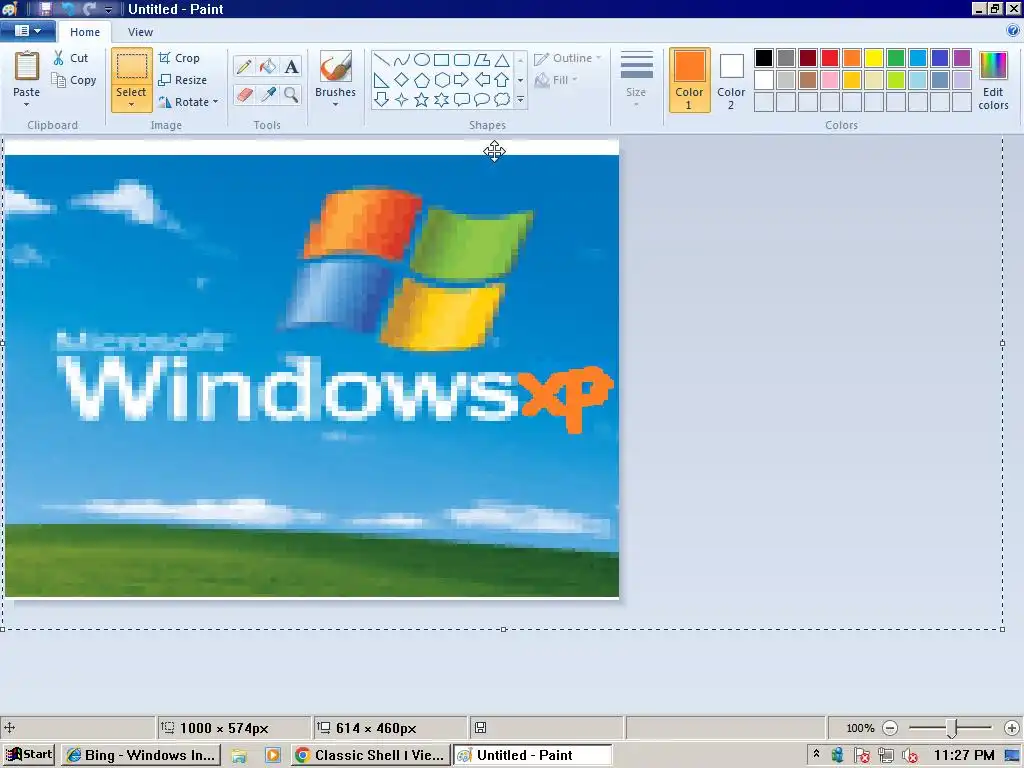Expand the Brushes dropdown arrow
1024x768 pixels.
[x=336, y=104]
